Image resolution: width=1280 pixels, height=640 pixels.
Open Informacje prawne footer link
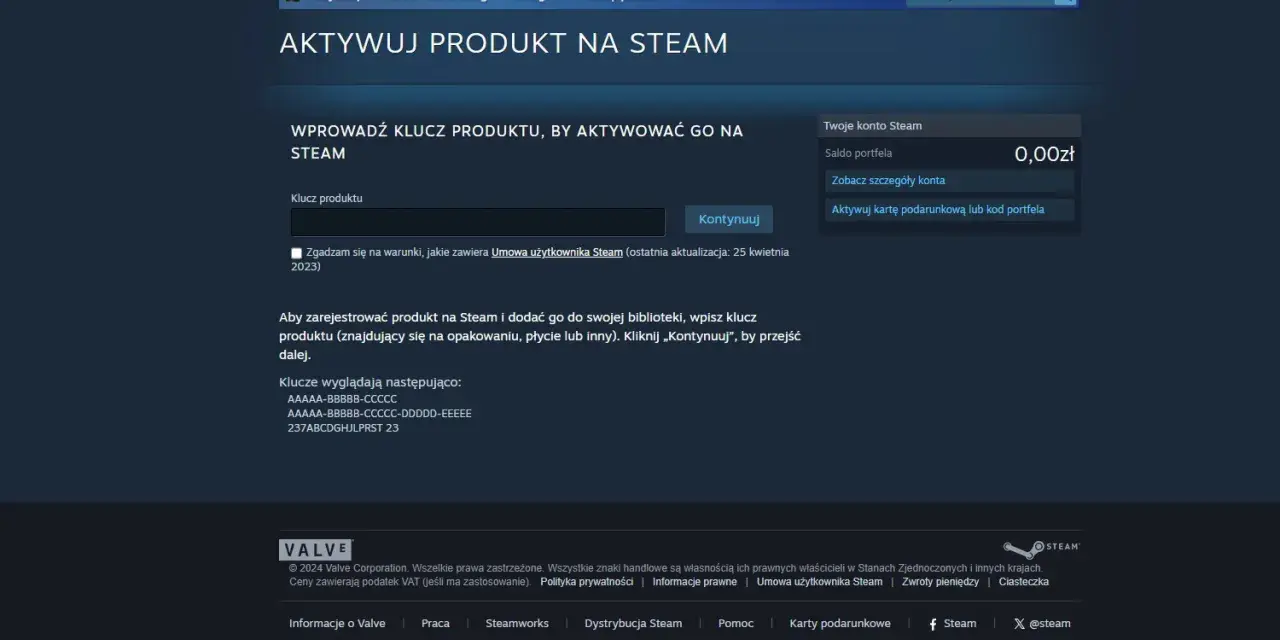coord(695,582)
